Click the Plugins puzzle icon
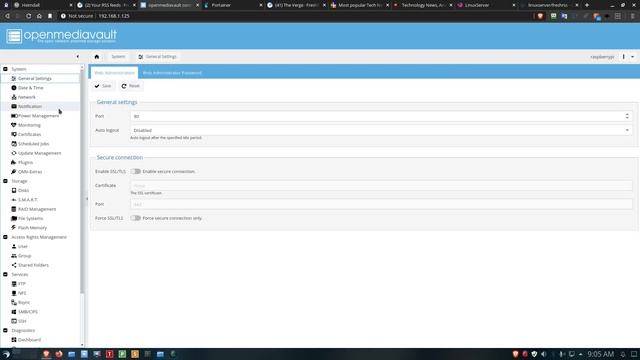The height and width of the screenshot is (360, 640). [x=14, y=162]
